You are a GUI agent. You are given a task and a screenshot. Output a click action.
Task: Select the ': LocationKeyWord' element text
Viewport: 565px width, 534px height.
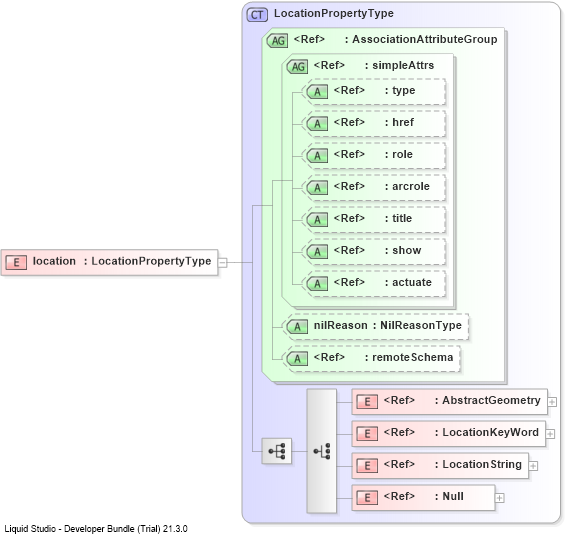tap(486, 432)
